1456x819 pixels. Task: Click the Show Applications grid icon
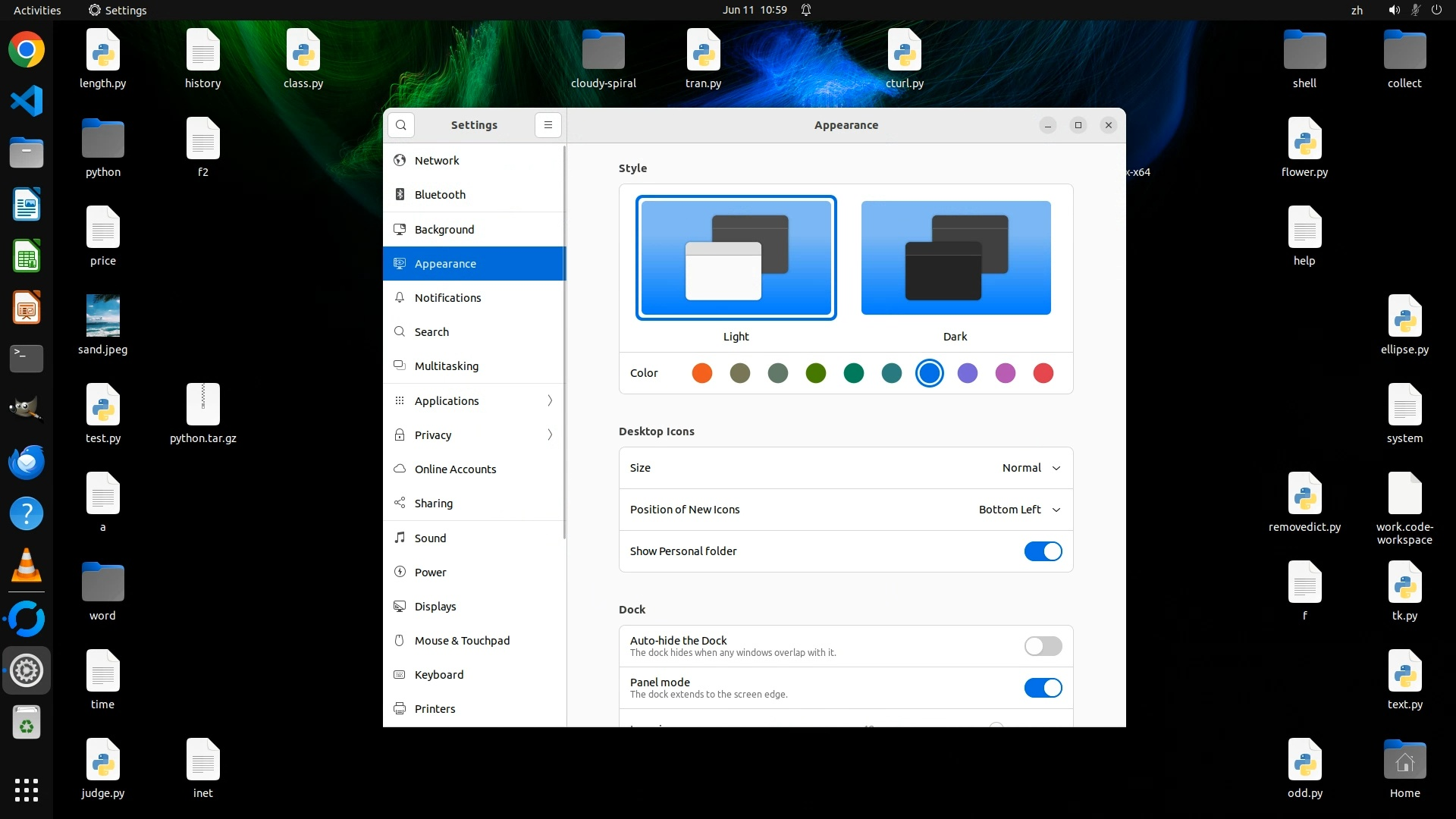tap(27, 789)
